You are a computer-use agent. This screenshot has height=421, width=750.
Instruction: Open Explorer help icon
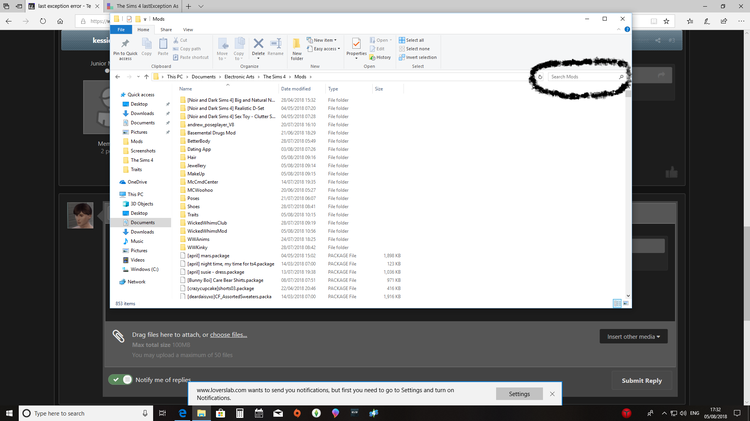pyautogui.click(x=627, y=30)
